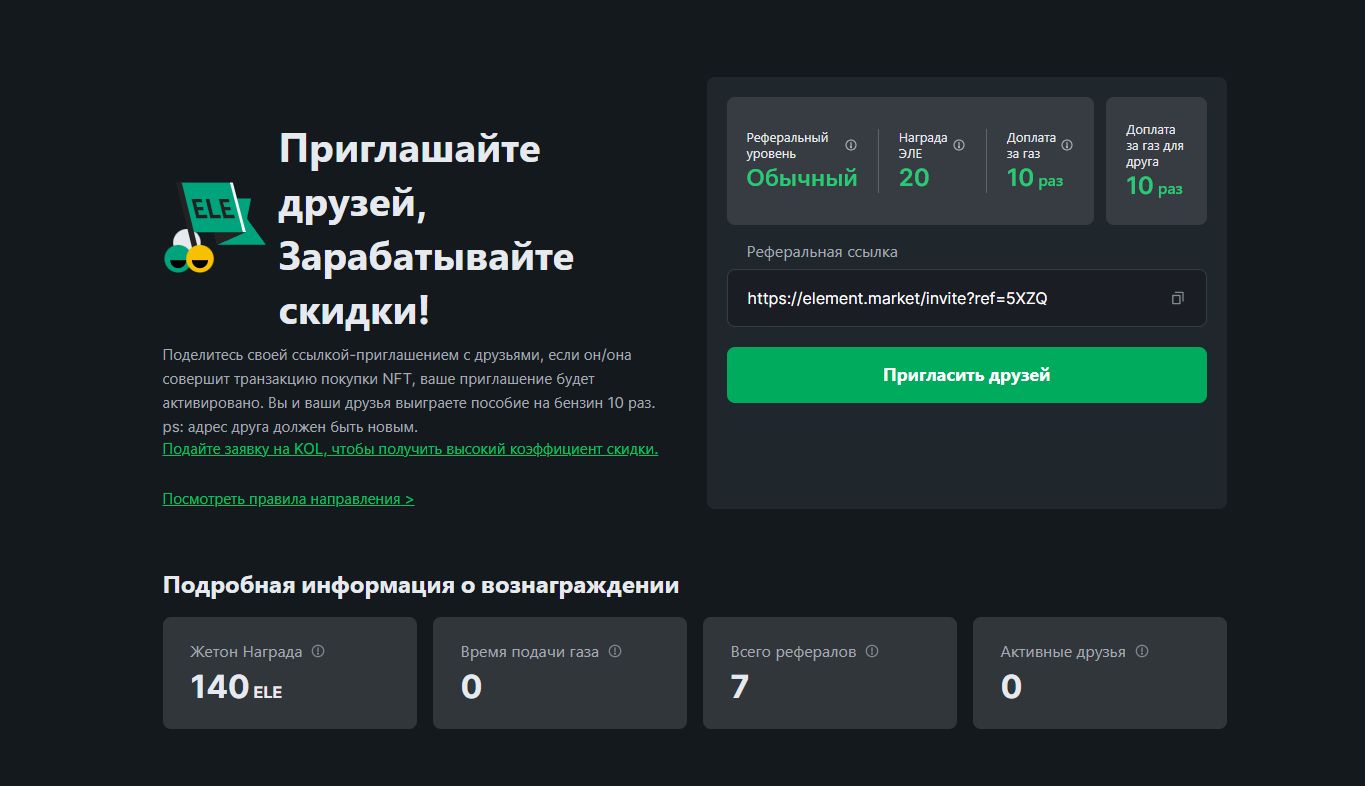Click the Всего рефералов count 7
The height and width of the screenshot is (786, 1365).
point(739,687)
